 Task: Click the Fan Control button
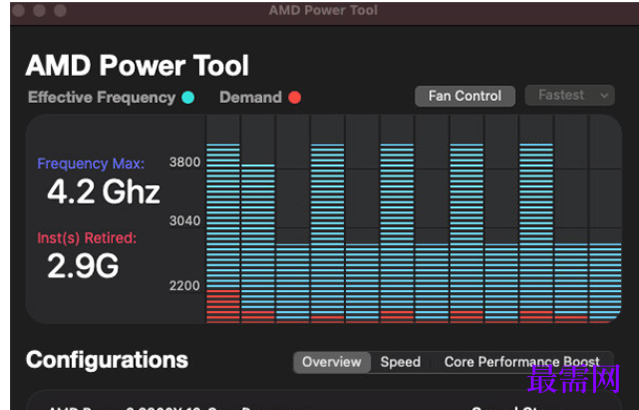click(x=465, y=96)
